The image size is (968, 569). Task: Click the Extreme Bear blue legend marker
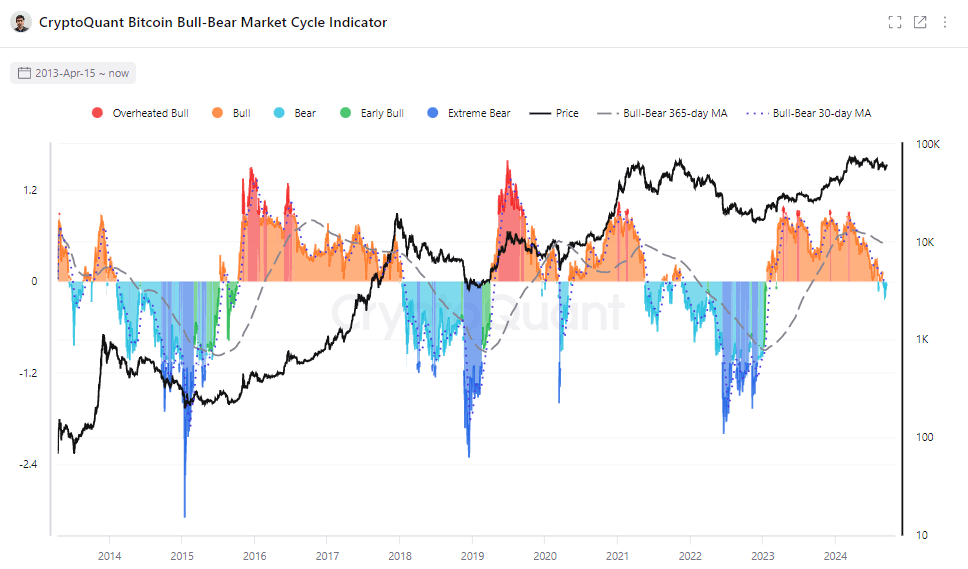(431, 113)
